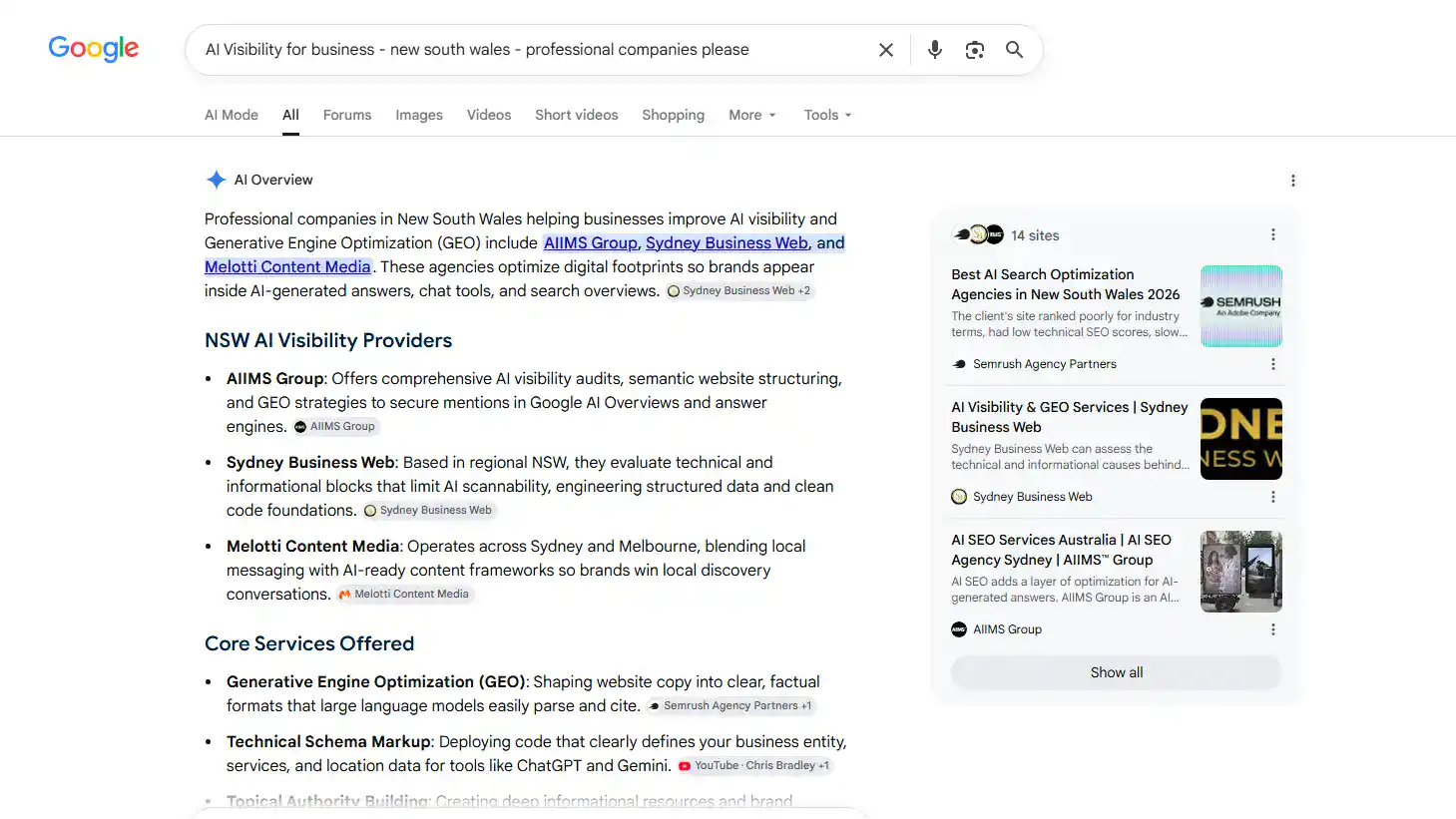Image resolution: width=1456 pixels, height=819 pixels.
Task: Click the Show all button
Action: 1117,672
